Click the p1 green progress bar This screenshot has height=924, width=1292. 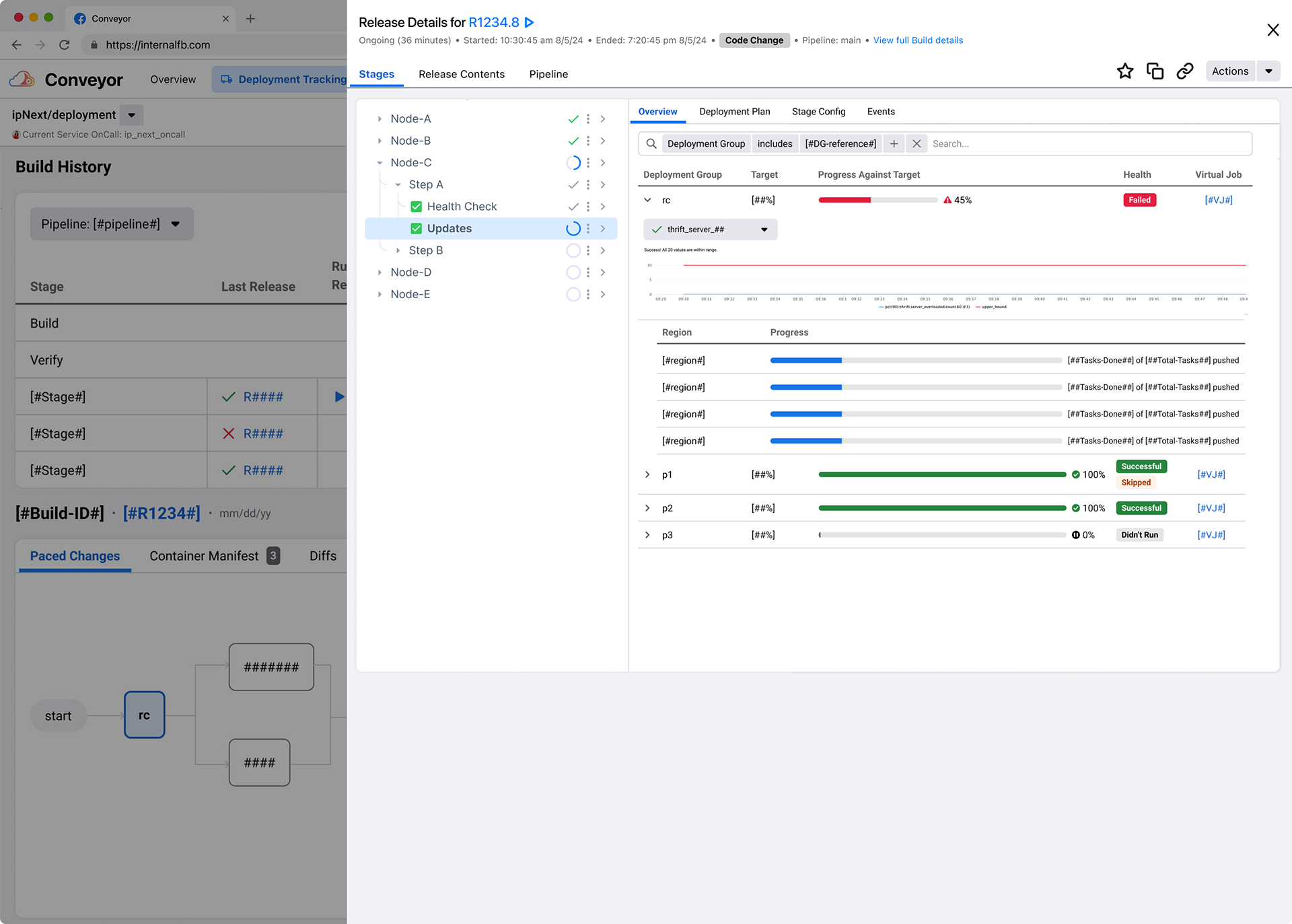[x=942, y=474]
